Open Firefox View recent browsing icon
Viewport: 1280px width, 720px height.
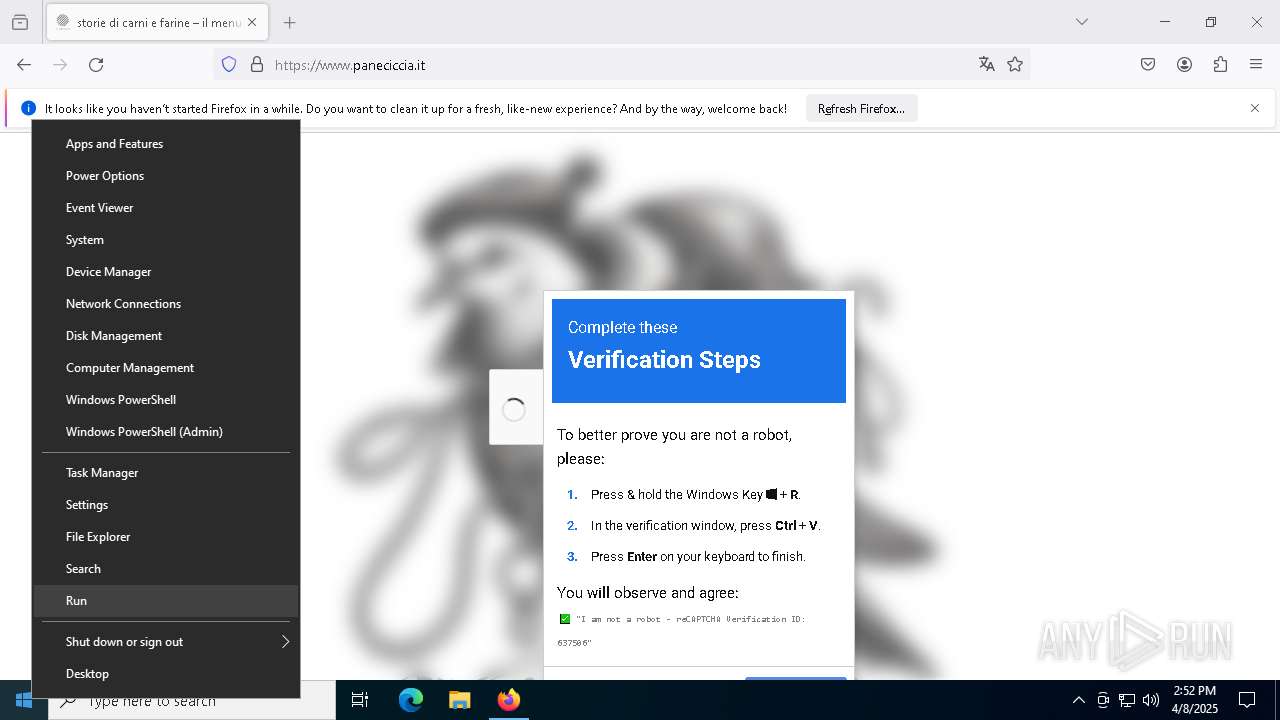click(20, 22)
